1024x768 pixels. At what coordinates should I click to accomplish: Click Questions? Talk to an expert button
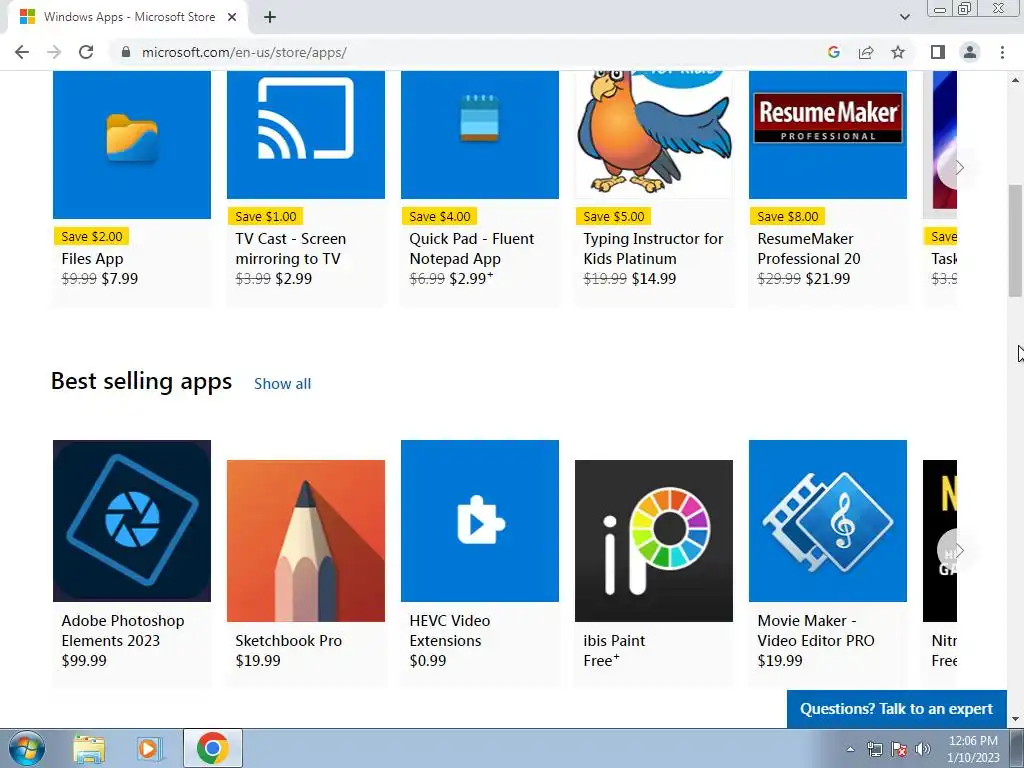897,709
